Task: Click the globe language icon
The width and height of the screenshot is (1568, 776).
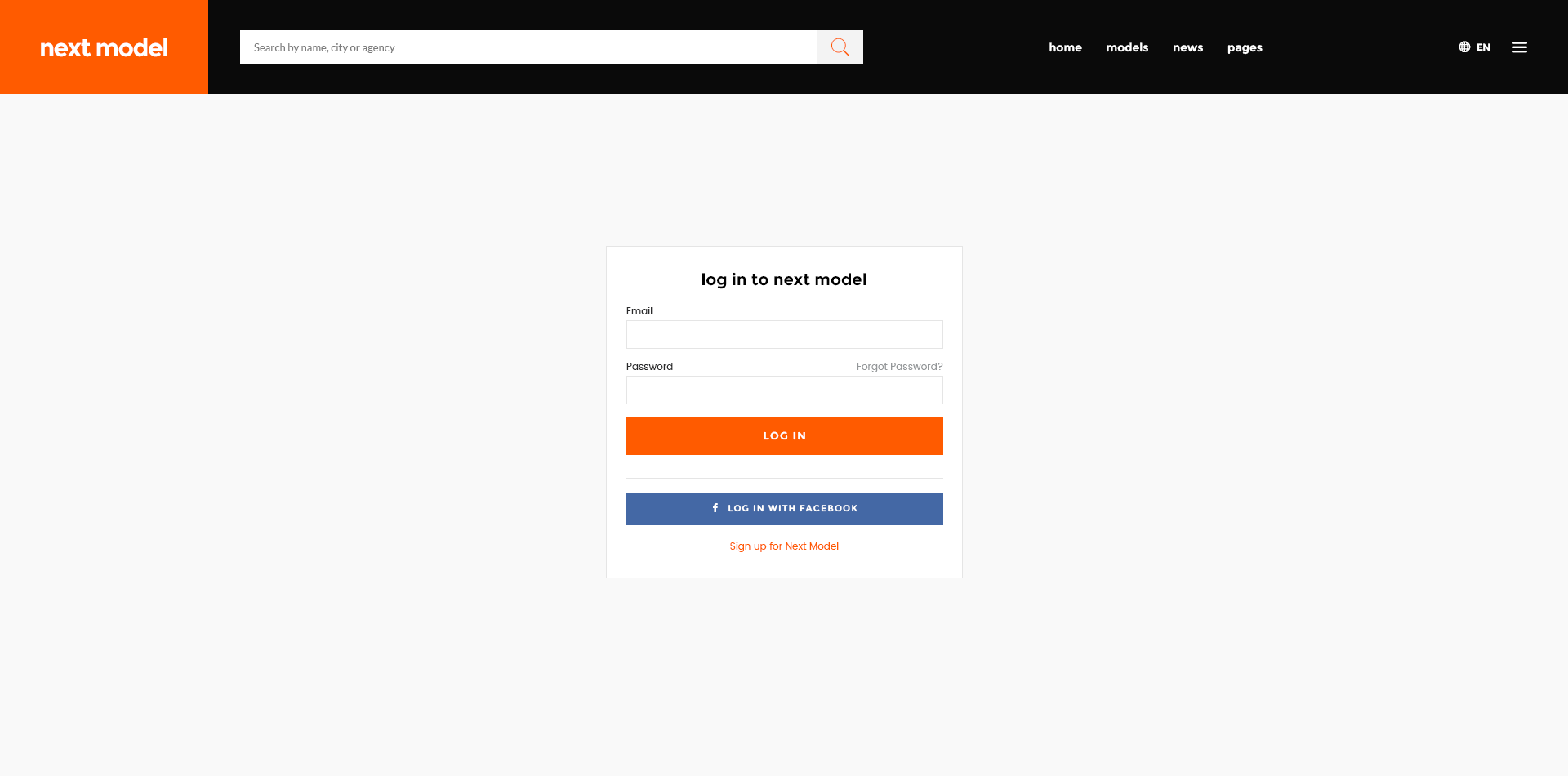Action: [x=1464, y=47]
